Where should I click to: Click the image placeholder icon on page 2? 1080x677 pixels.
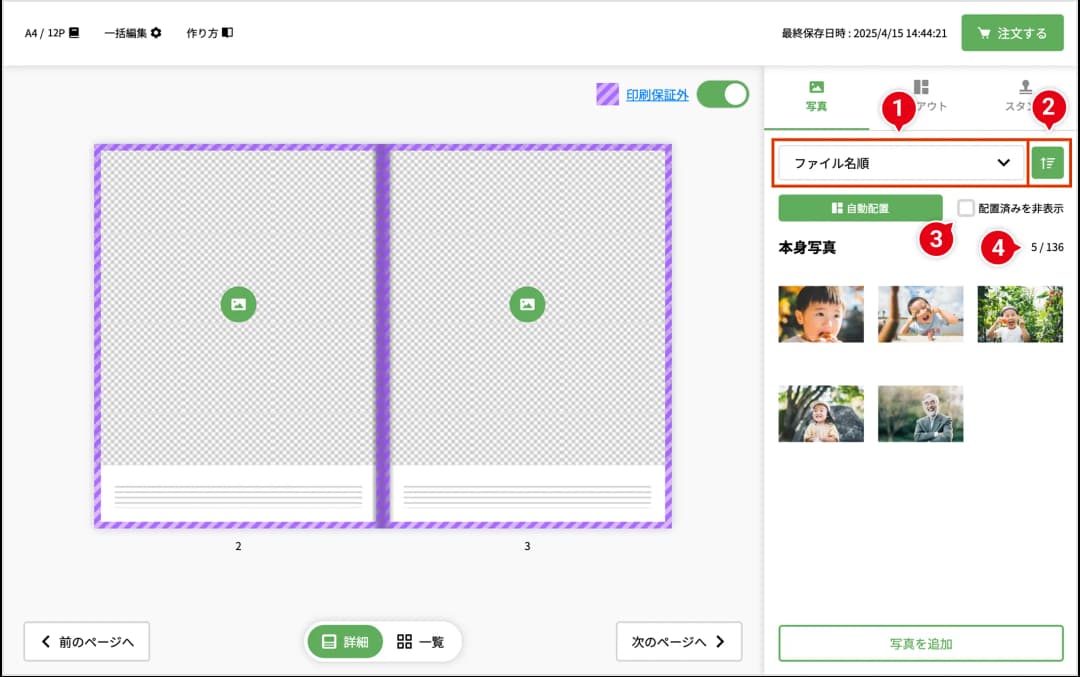coord(238,304)
